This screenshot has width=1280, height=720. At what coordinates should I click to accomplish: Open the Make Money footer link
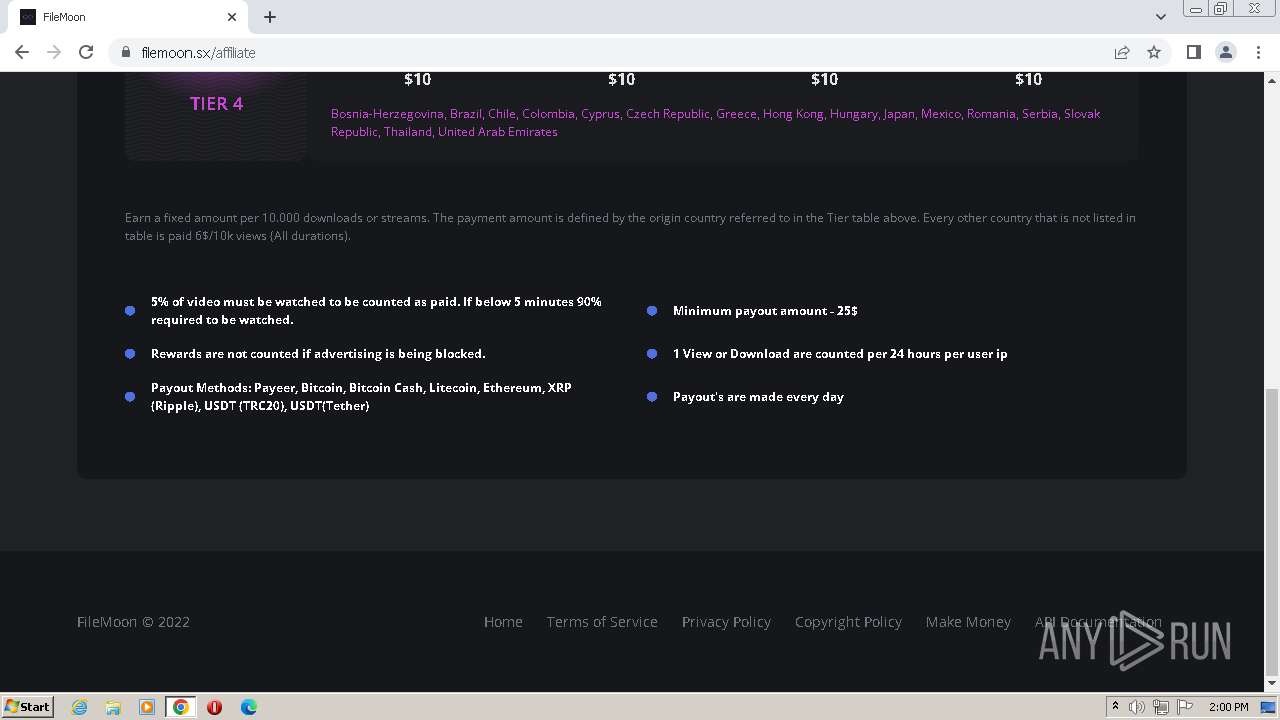tap(968, 622)
